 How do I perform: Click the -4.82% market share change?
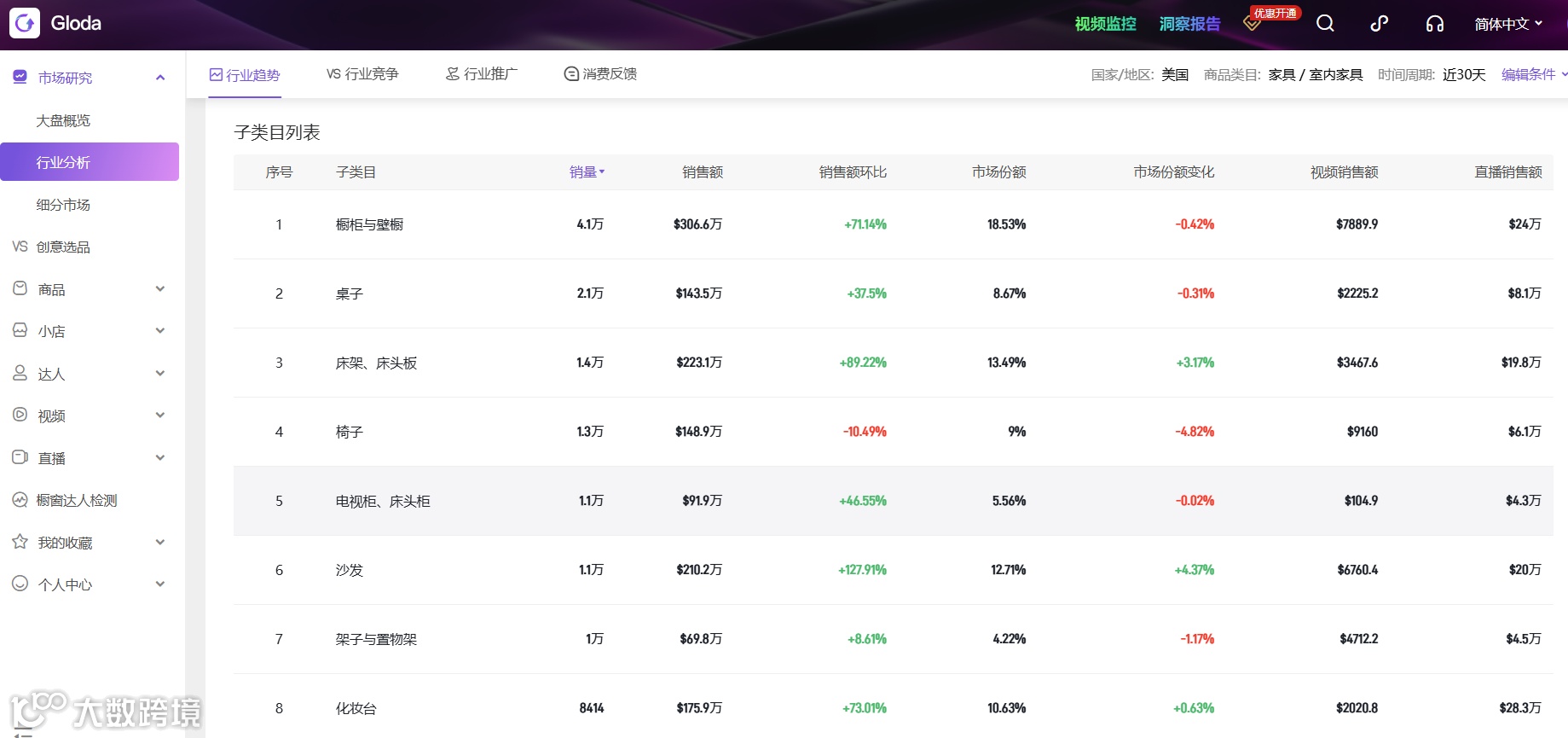click(1195, 432)
